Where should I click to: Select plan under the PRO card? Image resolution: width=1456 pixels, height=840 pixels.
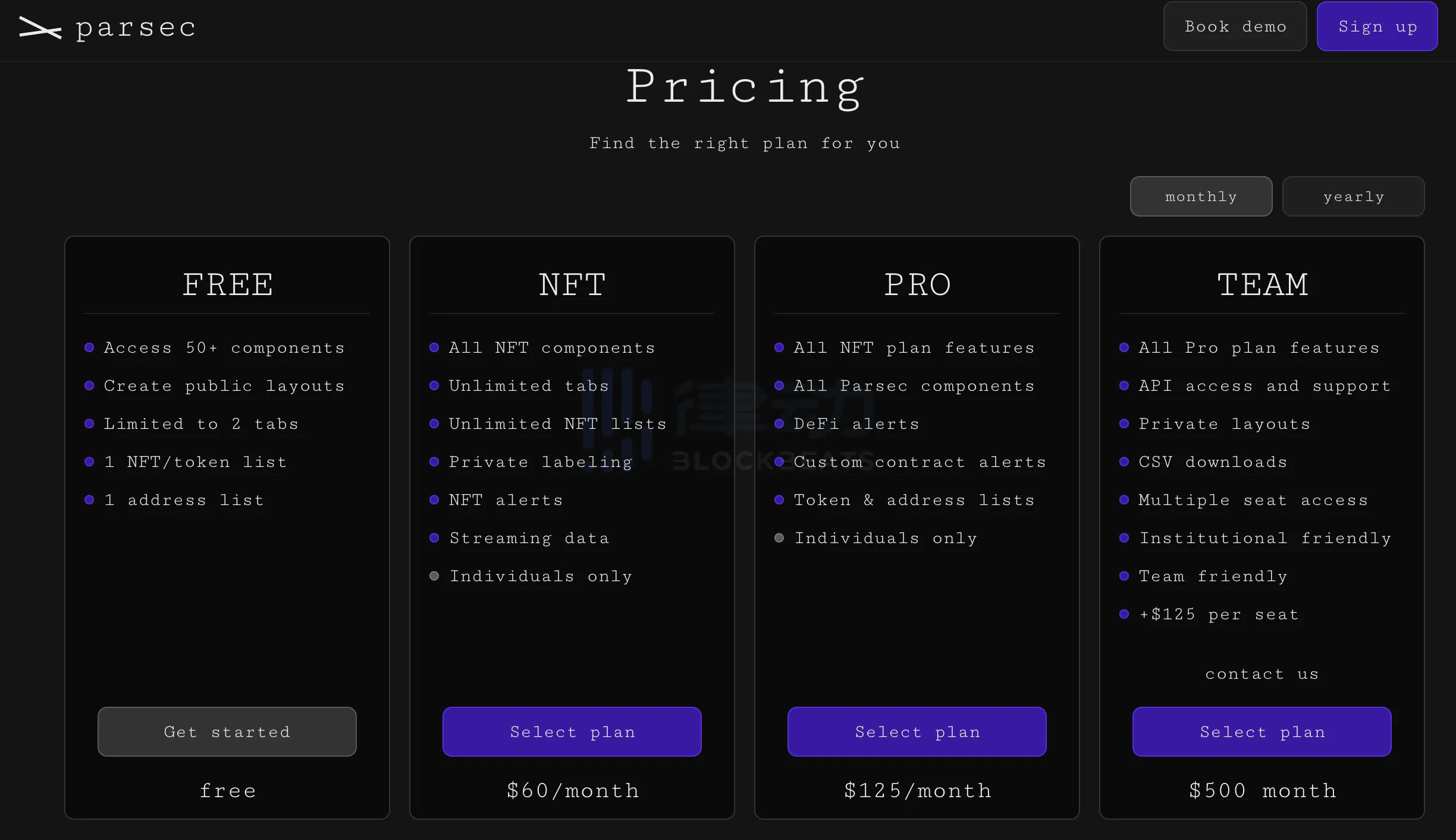[917, 732]
